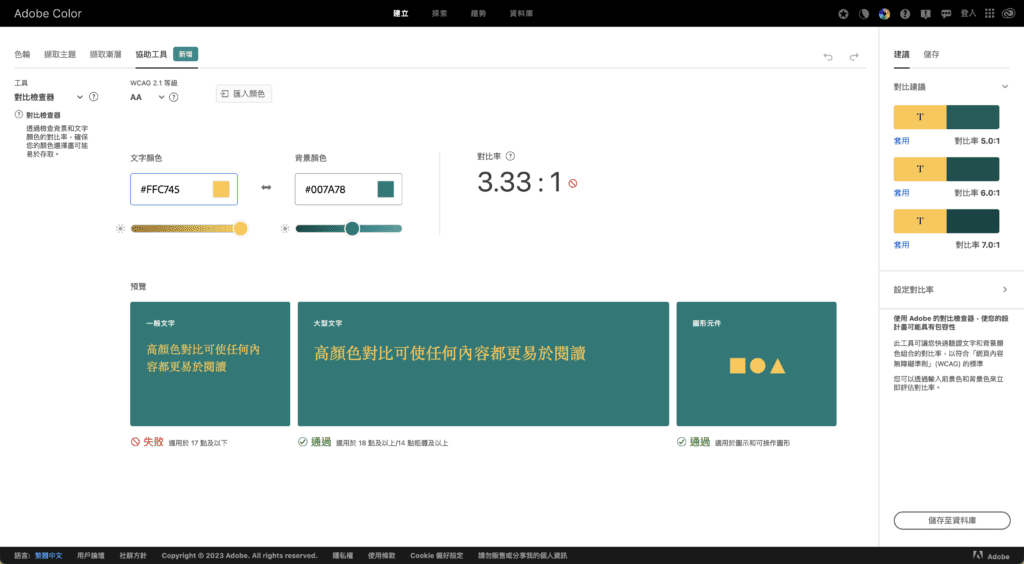The height and width of the screenshot is (564, 1024).
Task: Toggle the dark mode moon icon
Action: 864,14
